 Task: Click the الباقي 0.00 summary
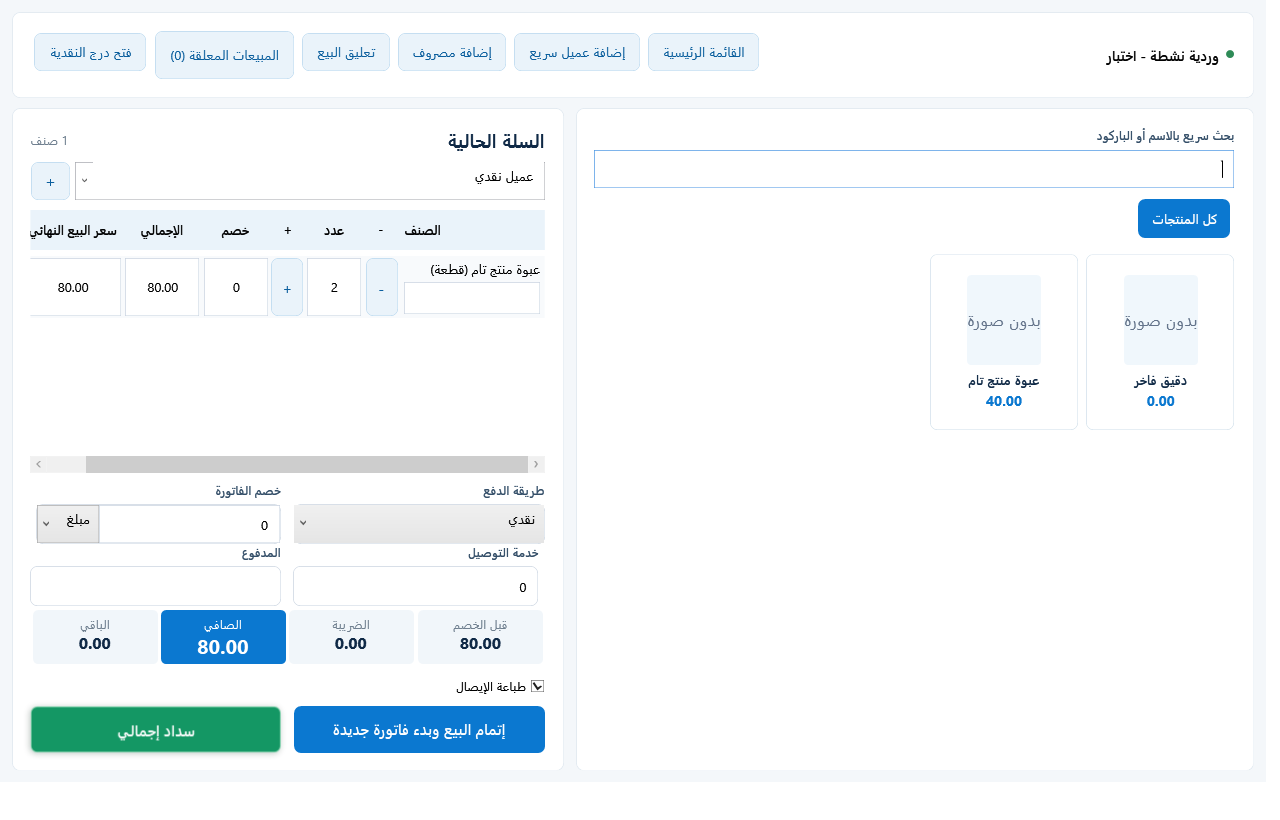tap(95, 637)
